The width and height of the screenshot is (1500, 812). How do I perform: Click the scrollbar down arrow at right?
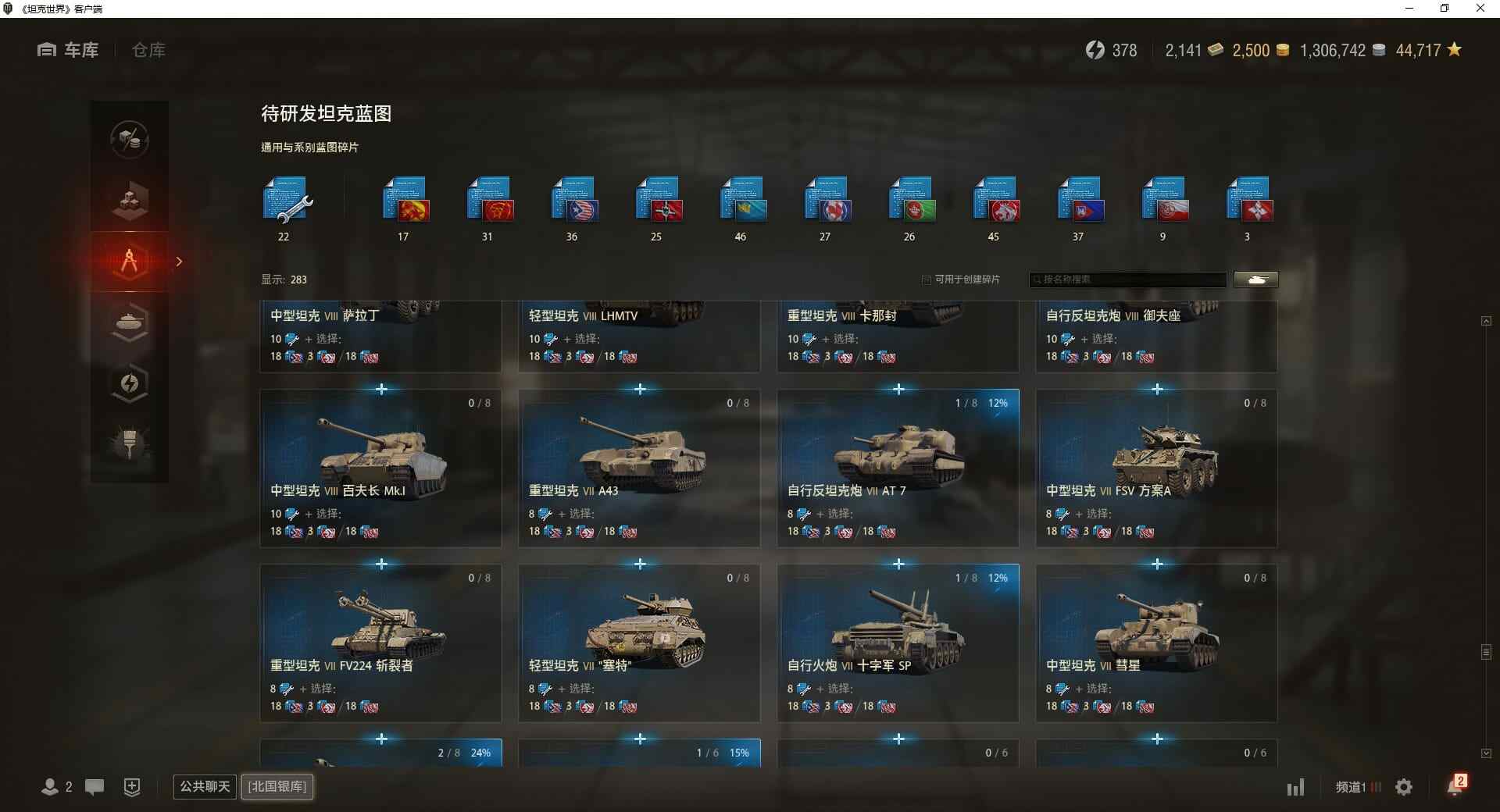coord(1486,753)
